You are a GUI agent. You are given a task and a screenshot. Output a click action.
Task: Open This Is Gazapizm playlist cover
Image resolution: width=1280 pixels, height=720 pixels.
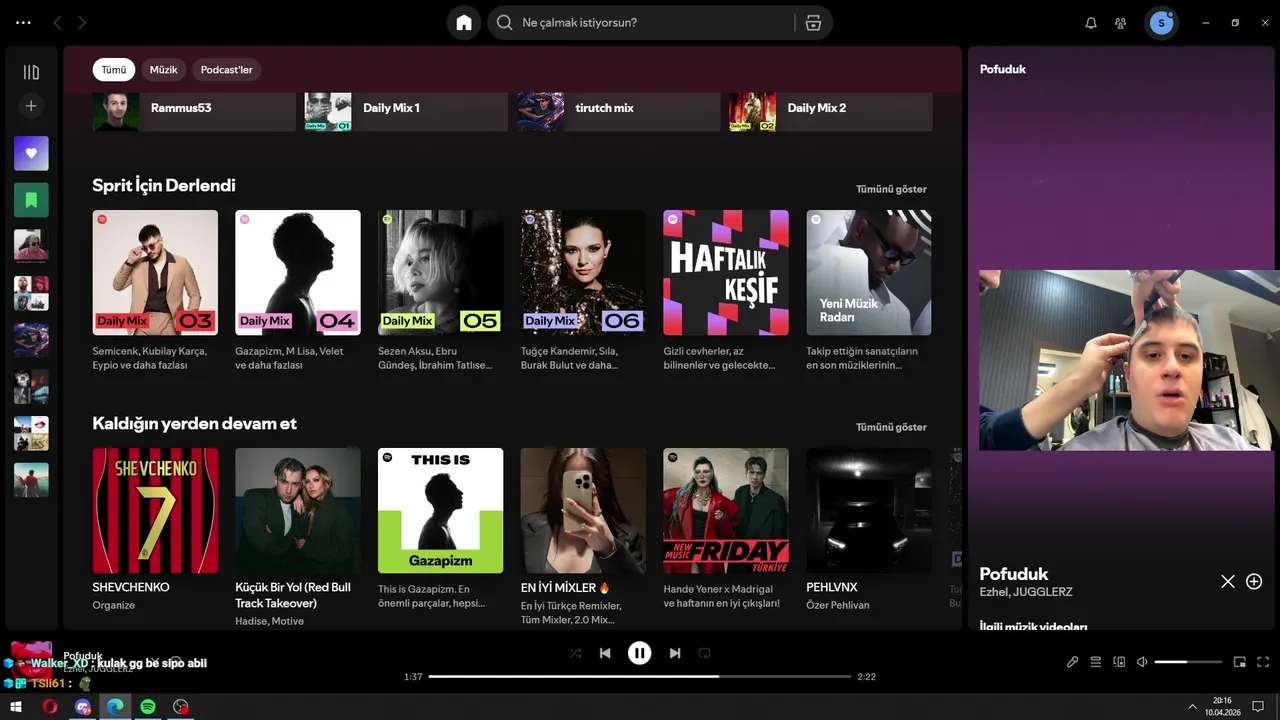pyautogui.click(x=441, y=510)
